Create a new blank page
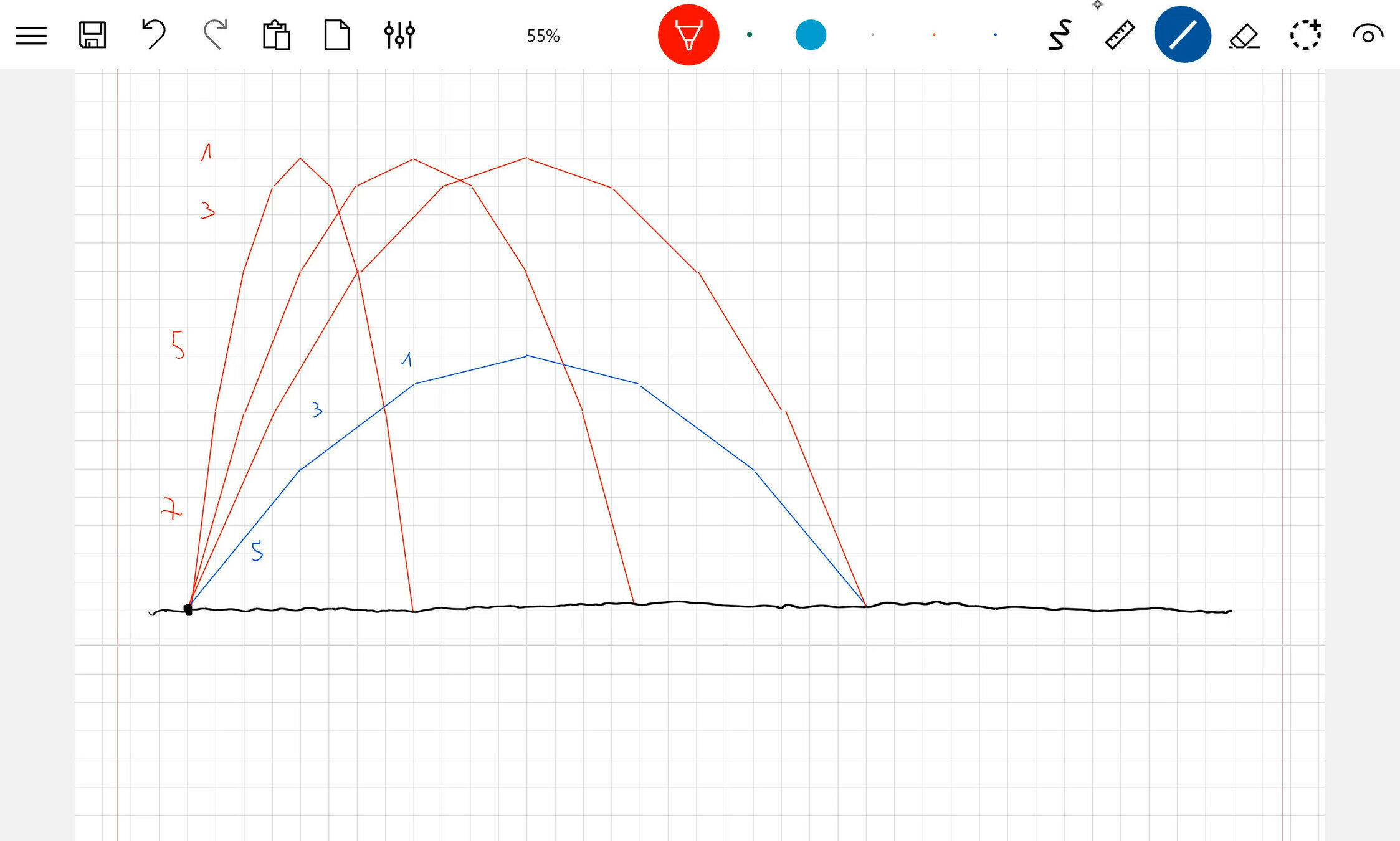The width and height of the screenshot is (1400, 841). click(x=337, y=35)
